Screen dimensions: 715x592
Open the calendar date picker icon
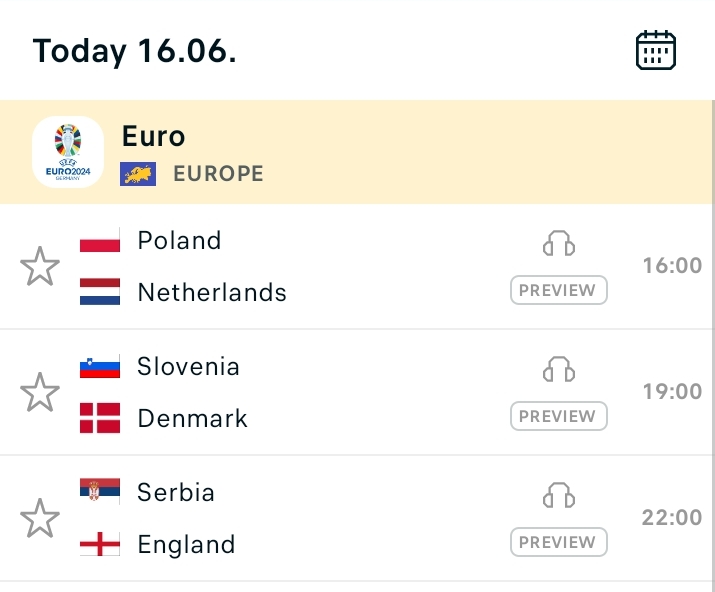pyautogui.click(x=656, y=50)
